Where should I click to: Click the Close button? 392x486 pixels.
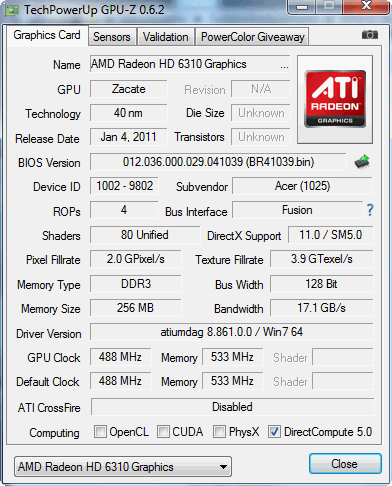(345, 464)
